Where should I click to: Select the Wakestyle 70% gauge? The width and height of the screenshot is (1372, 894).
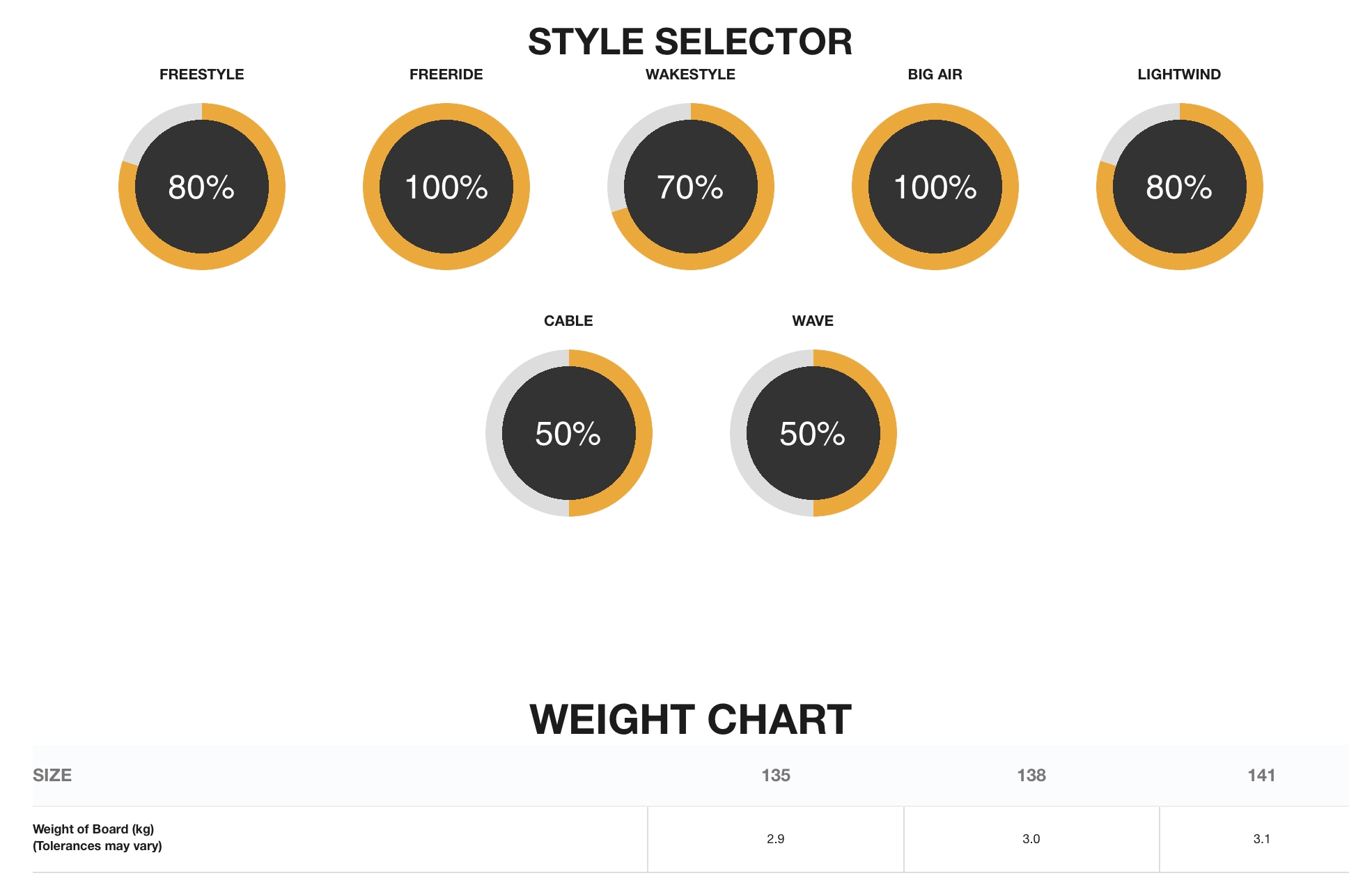[x=691, y=187]
